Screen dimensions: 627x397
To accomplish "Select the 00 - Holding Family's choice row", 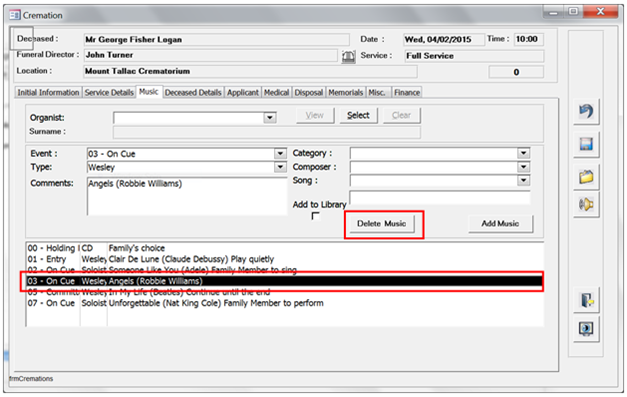I will [285, 248].
